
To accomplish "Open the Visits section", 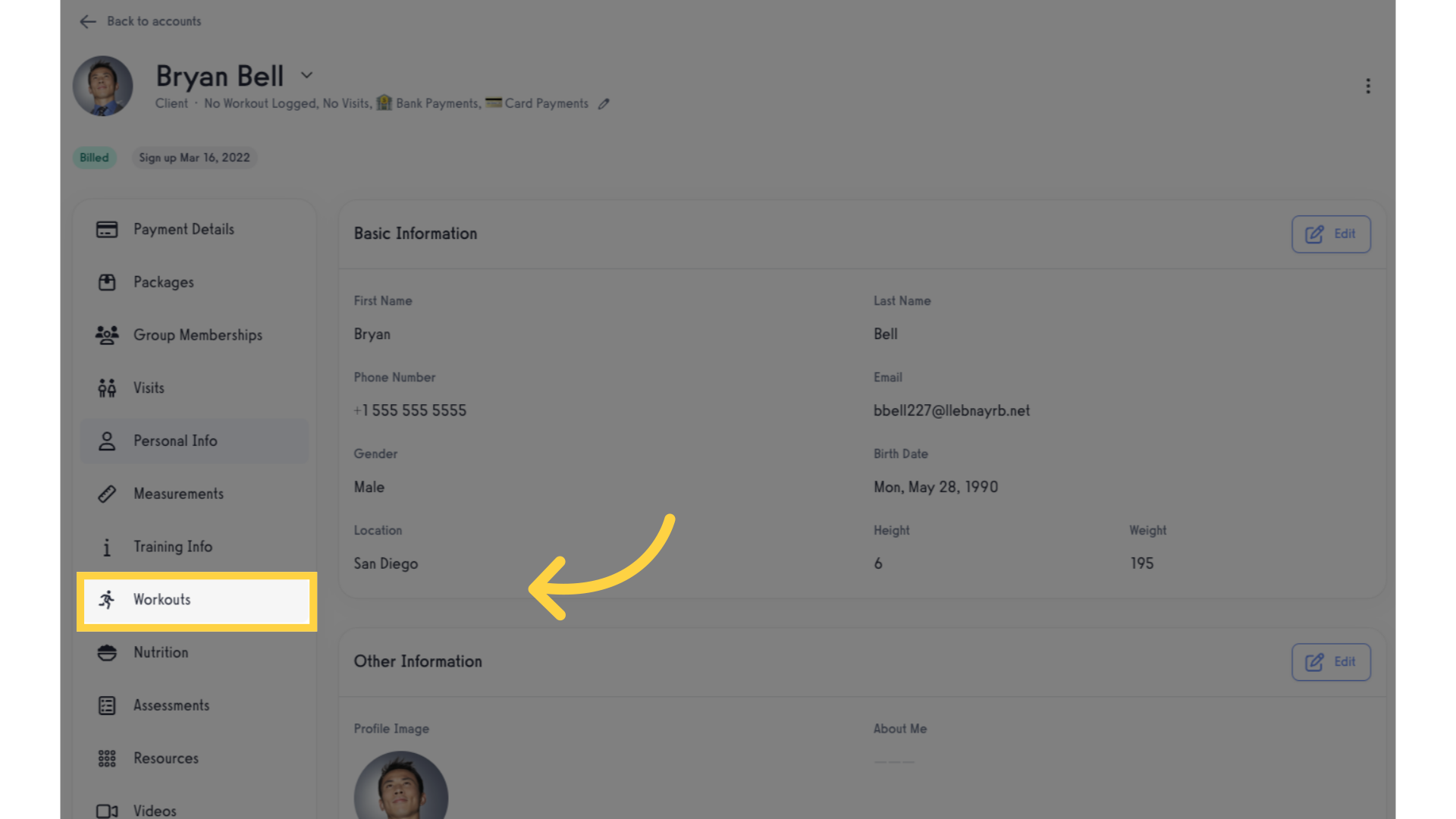I will [195, 388].
